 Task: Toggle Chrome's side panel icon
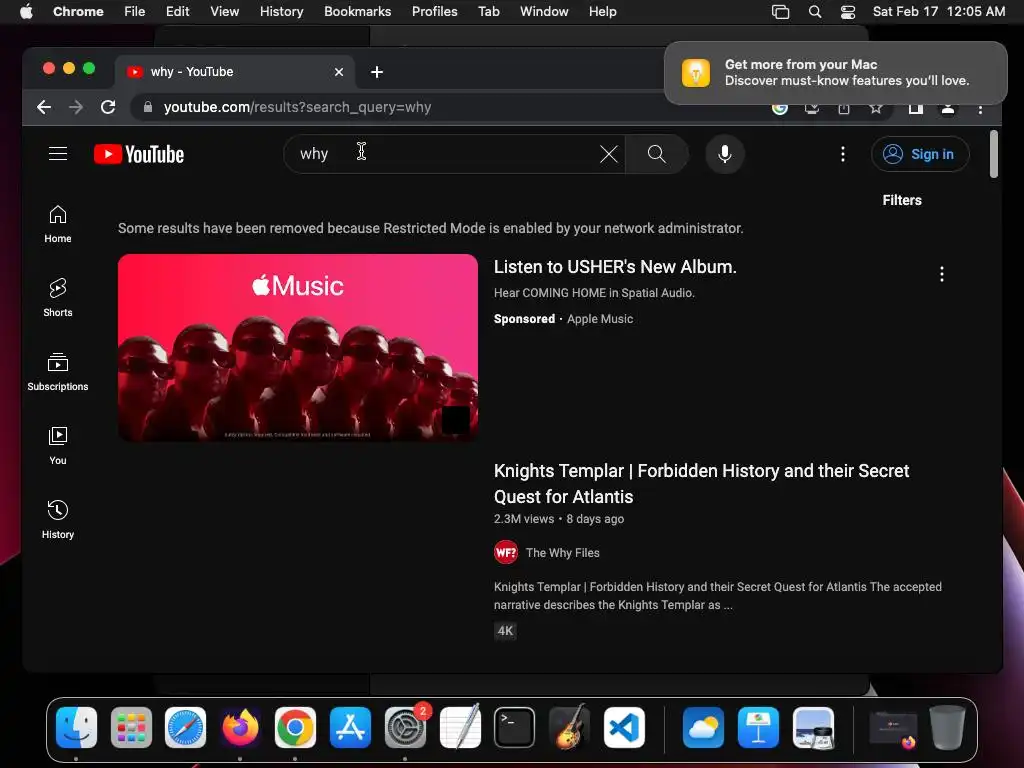pos(916,109)
